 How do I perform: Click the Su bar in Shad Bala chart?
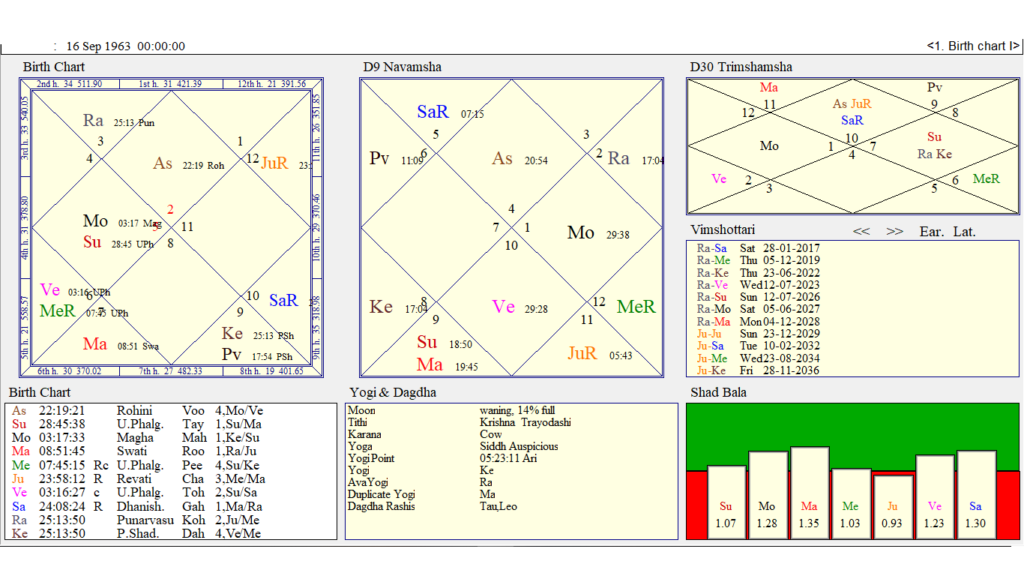726,502
